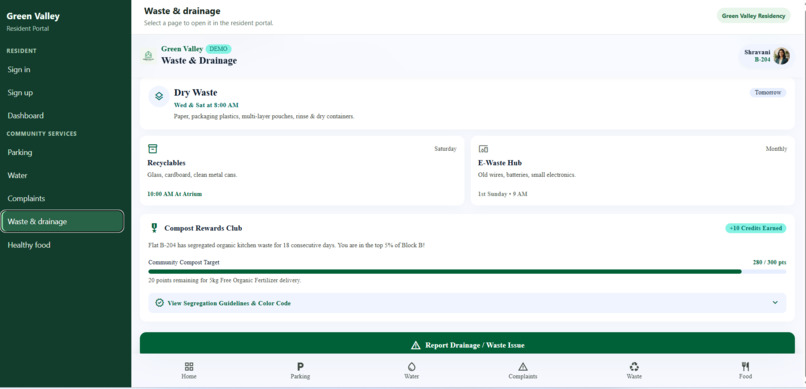Click the '280 / 300 pts' value
The image size is (806, 389).
tap(770, 262)
